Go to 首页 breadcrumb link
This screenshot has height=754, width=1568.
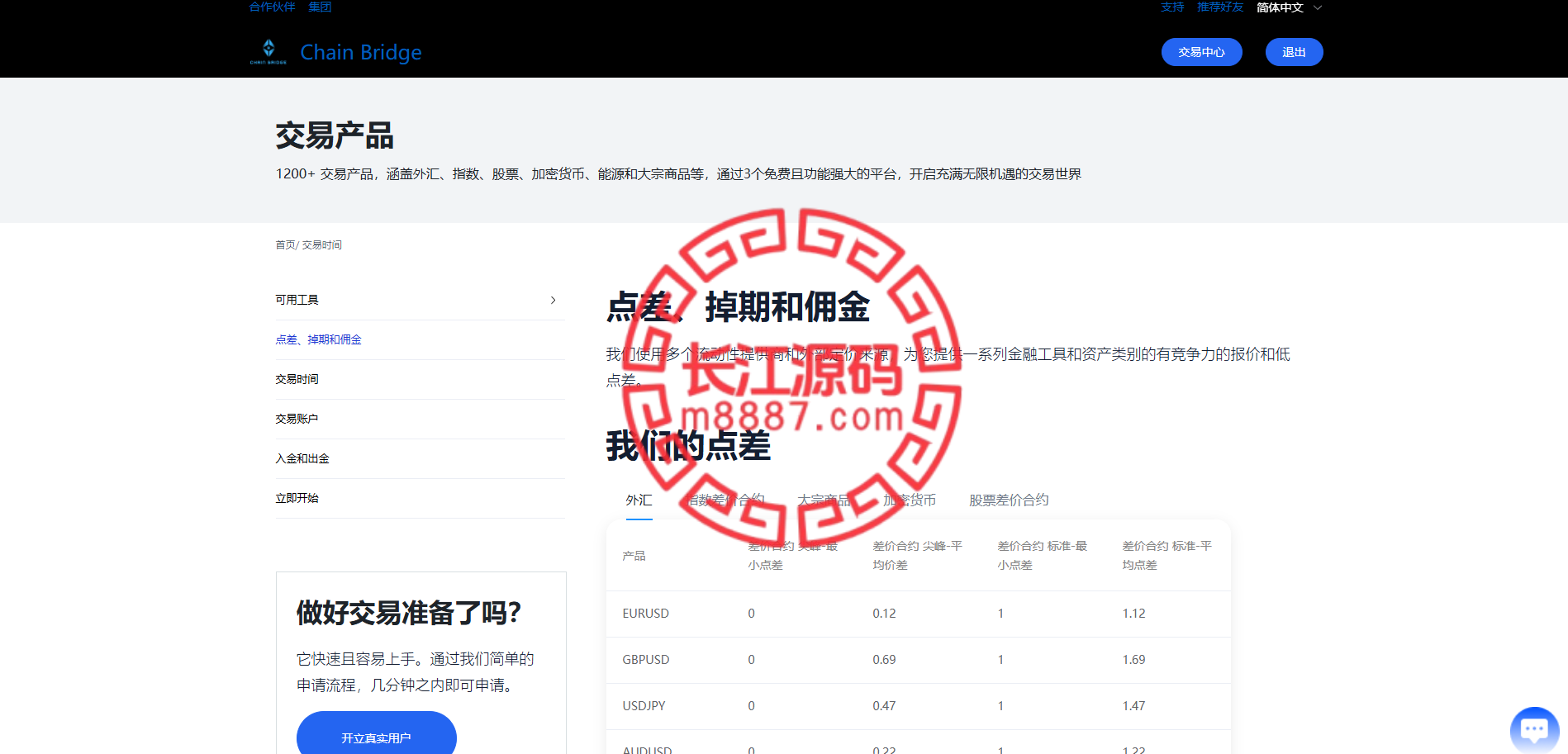tap(285, 245)
